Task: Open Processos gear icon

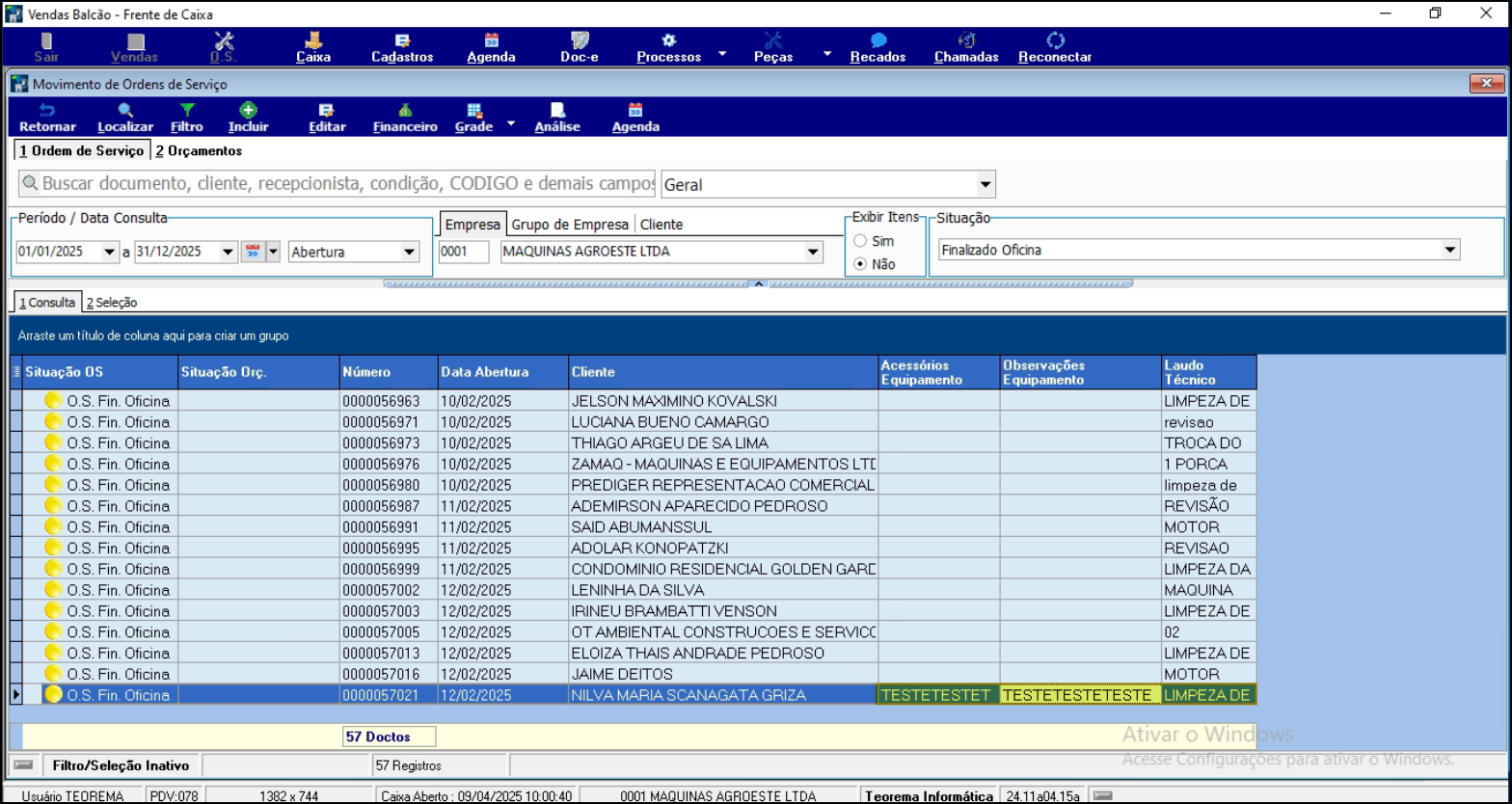Action: pyautogui.click(x=668, y=40)
